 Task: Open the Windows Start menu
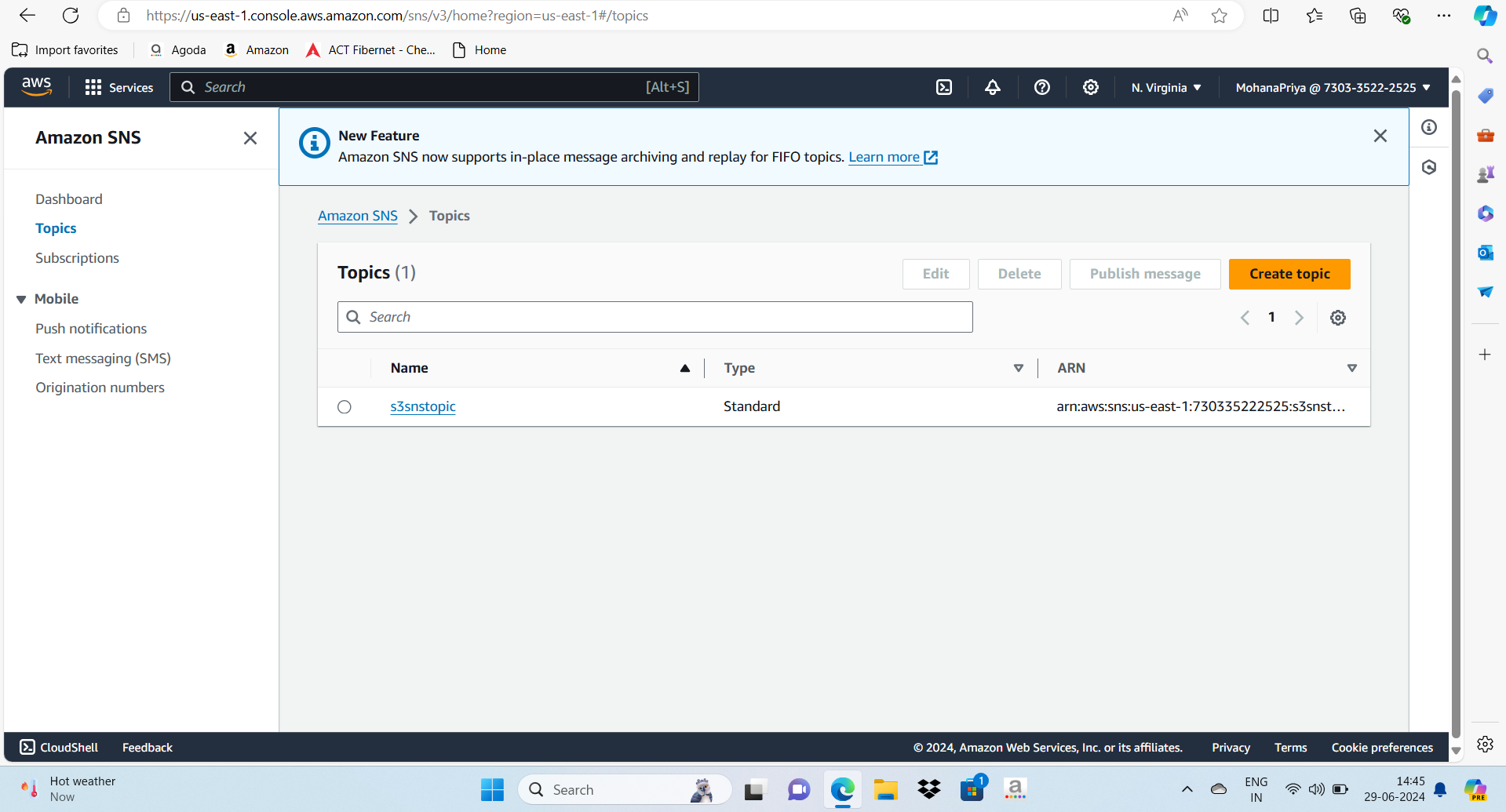[x=492, y=790]
